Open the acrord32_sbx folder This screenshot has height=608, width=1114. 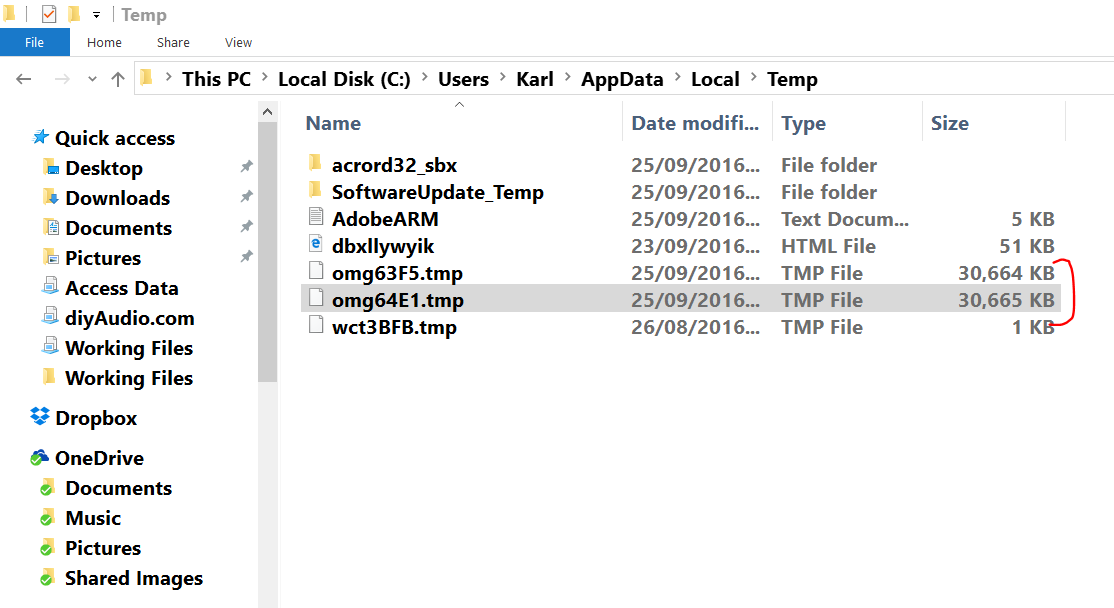(394, 165)
